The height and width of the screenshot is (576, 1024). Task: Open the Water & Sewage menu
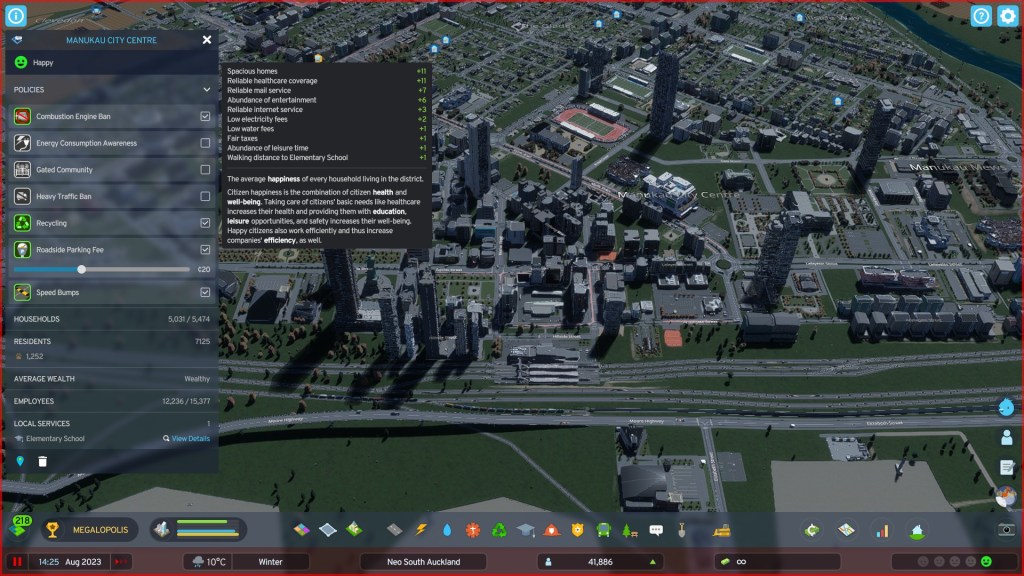[447, 529]
